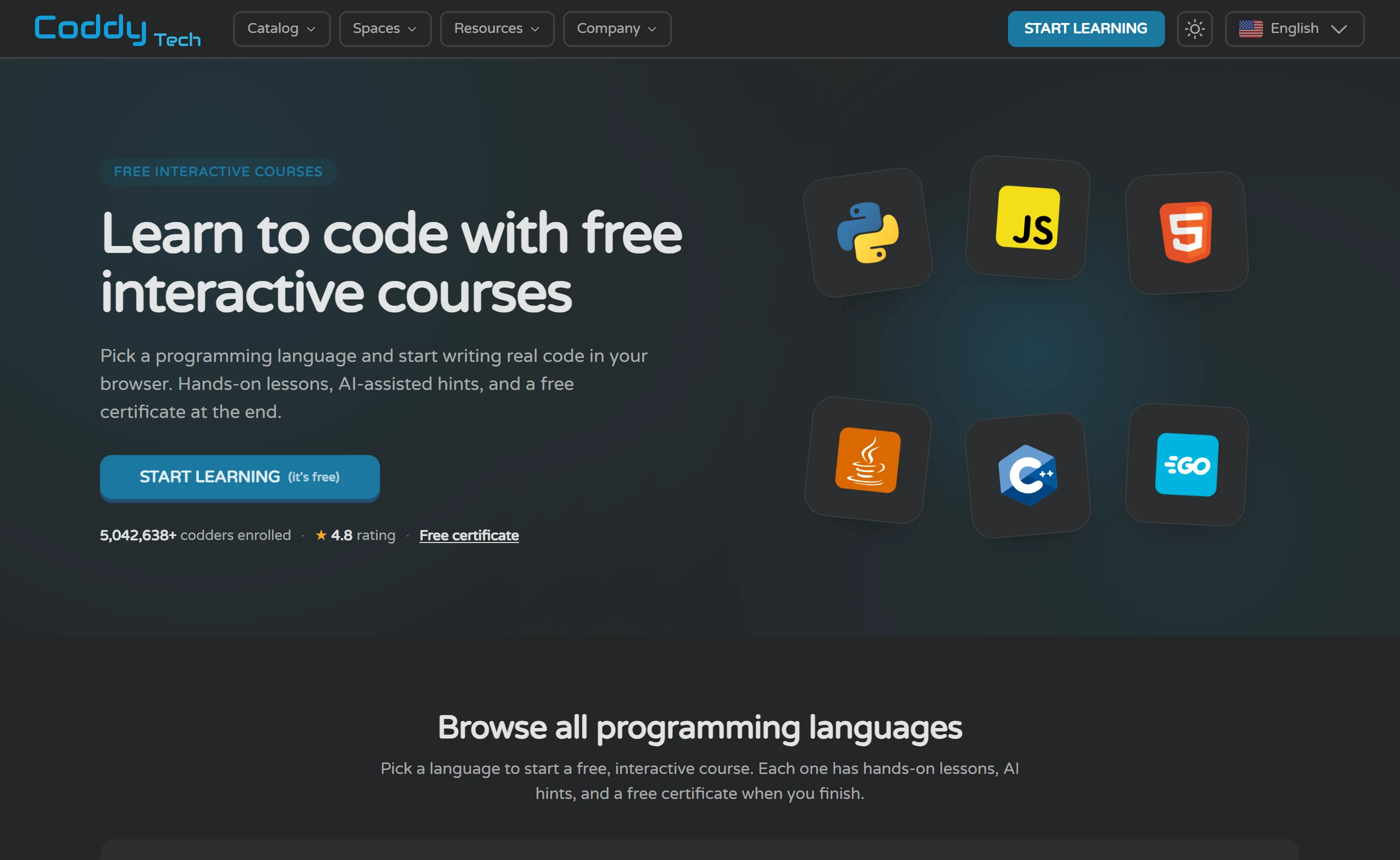1400x860 pixels.
Task: Click the FREE INTERACTIVE COURSES badge
Action: (x=218, y=171)
